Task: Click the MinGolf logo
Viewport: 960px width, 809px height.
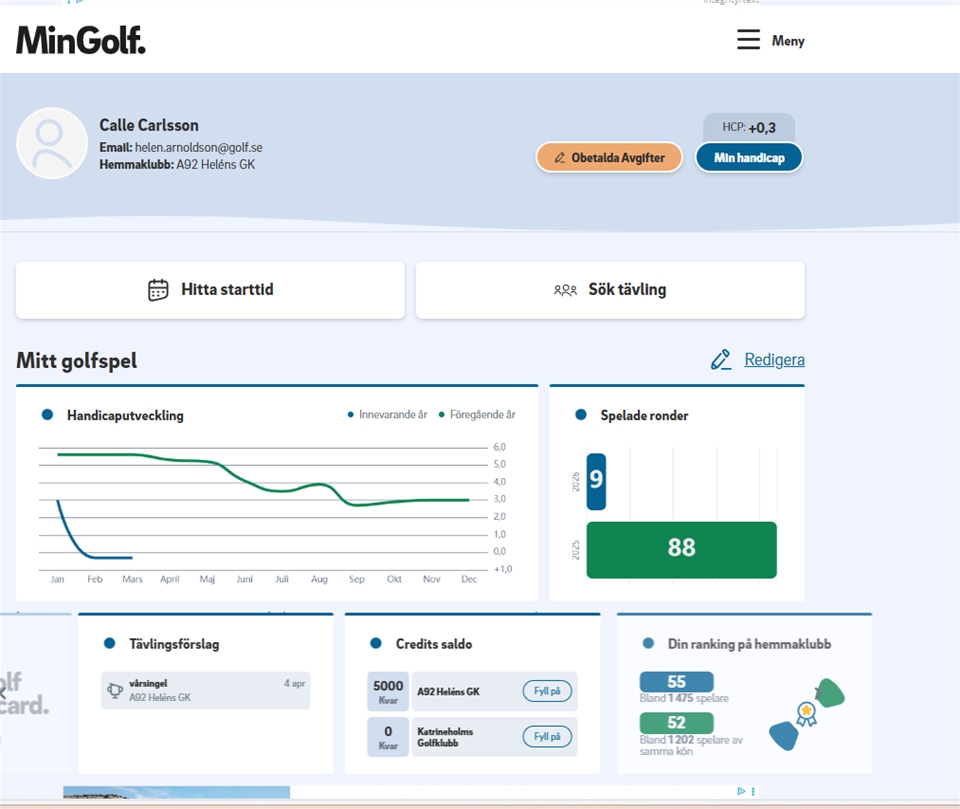Action: coord(81,40)
